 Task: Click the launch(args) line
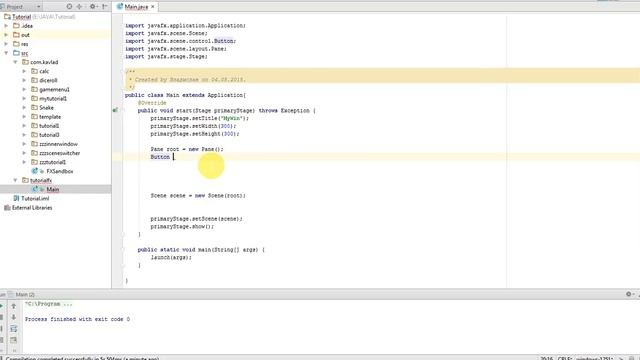[x=171, y=258]
